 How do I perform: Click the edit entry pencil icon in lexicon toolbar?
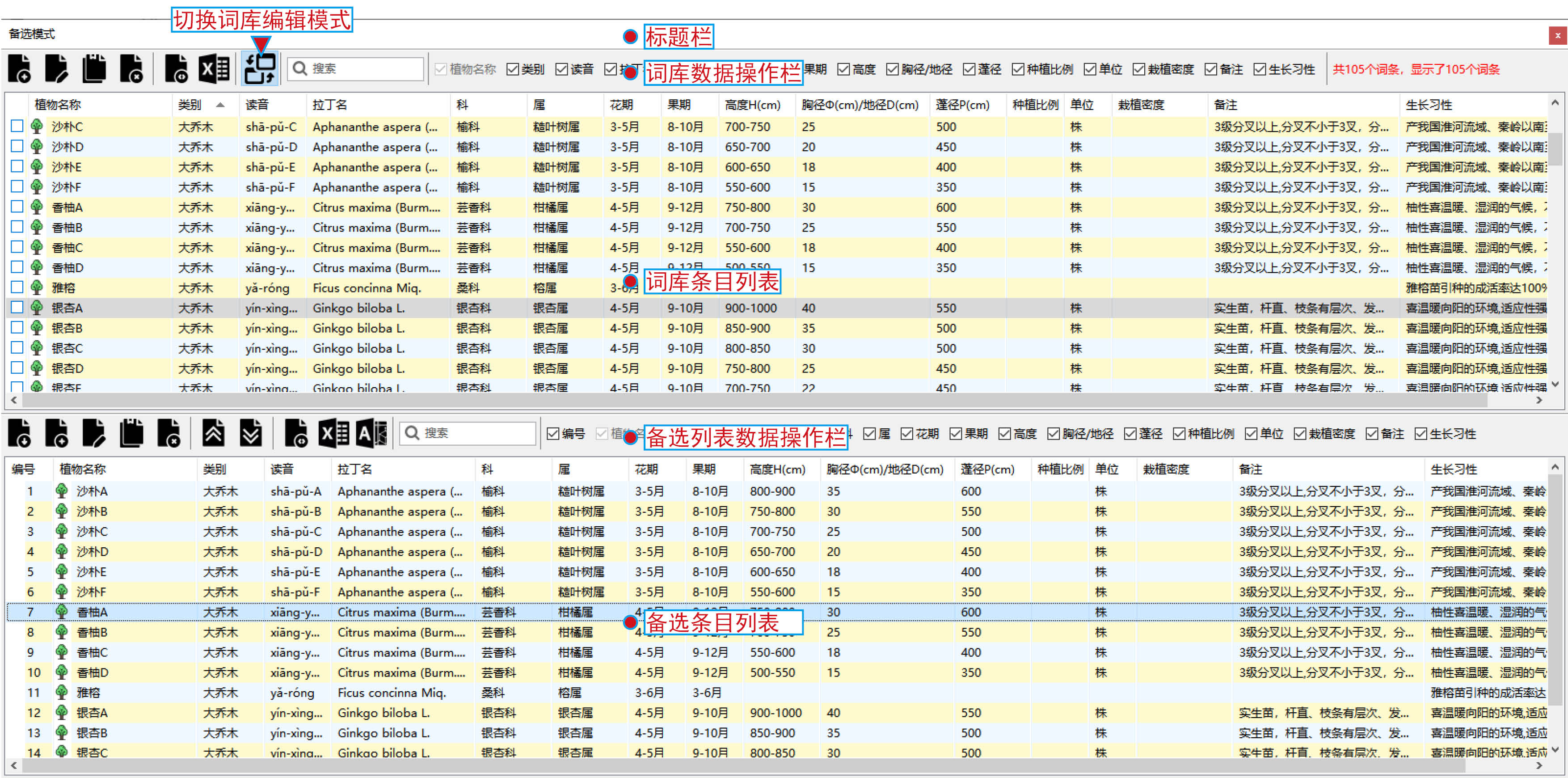tap(57, 68)
